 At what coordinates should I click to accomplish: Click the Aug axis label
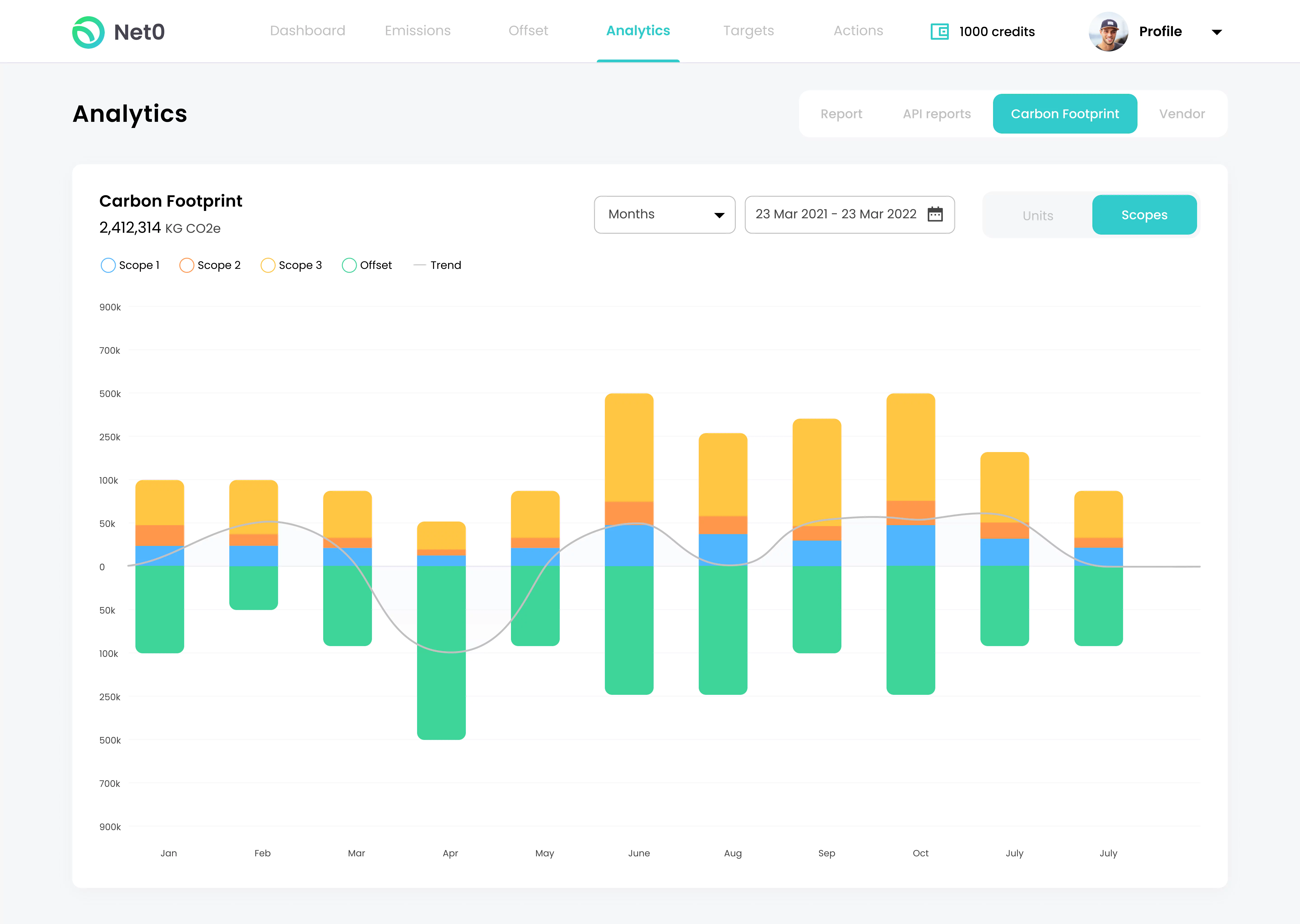pos(733,853)
